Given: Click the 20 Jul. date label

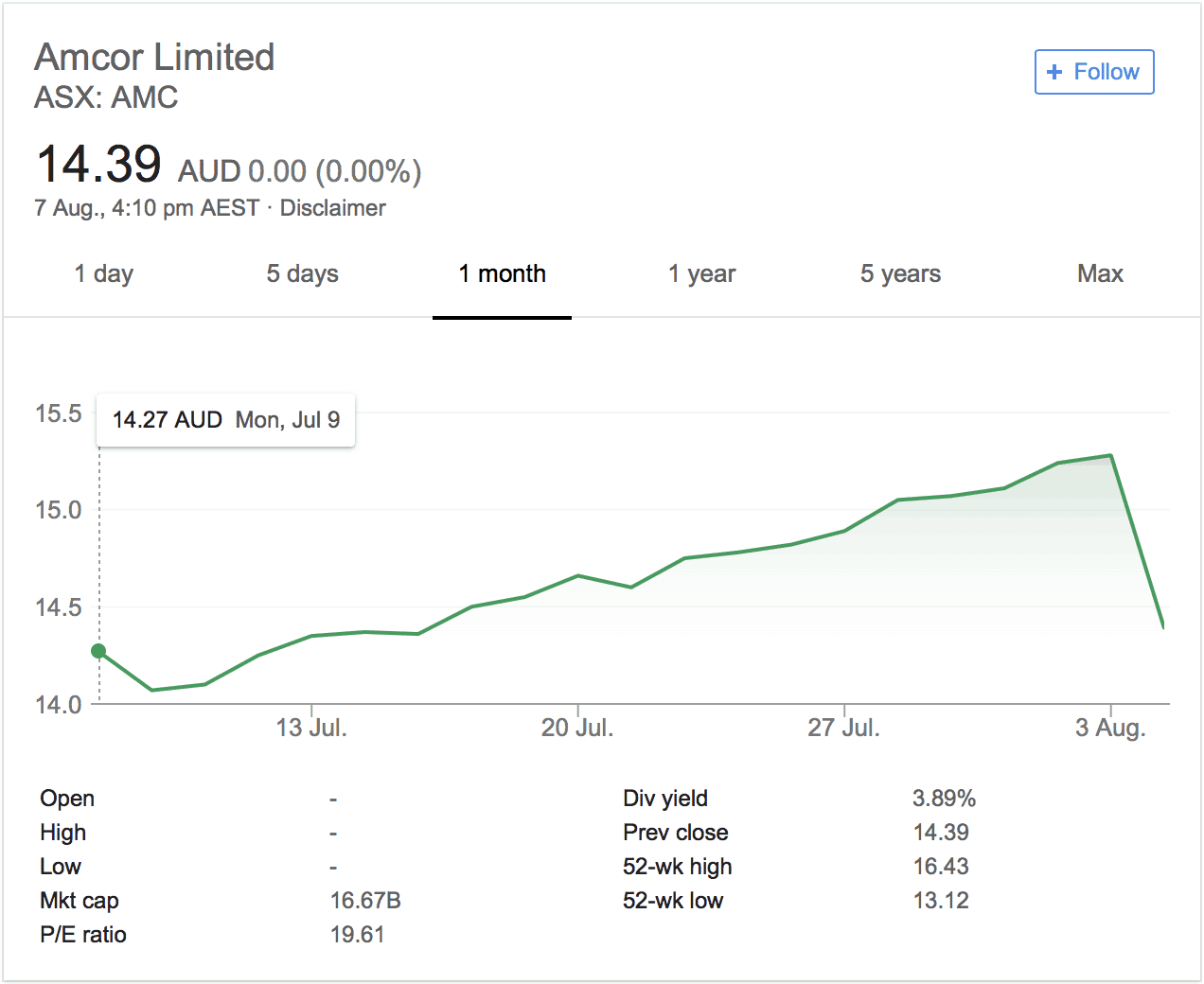Looking at the screenshot, I should [x=577, y=728].
